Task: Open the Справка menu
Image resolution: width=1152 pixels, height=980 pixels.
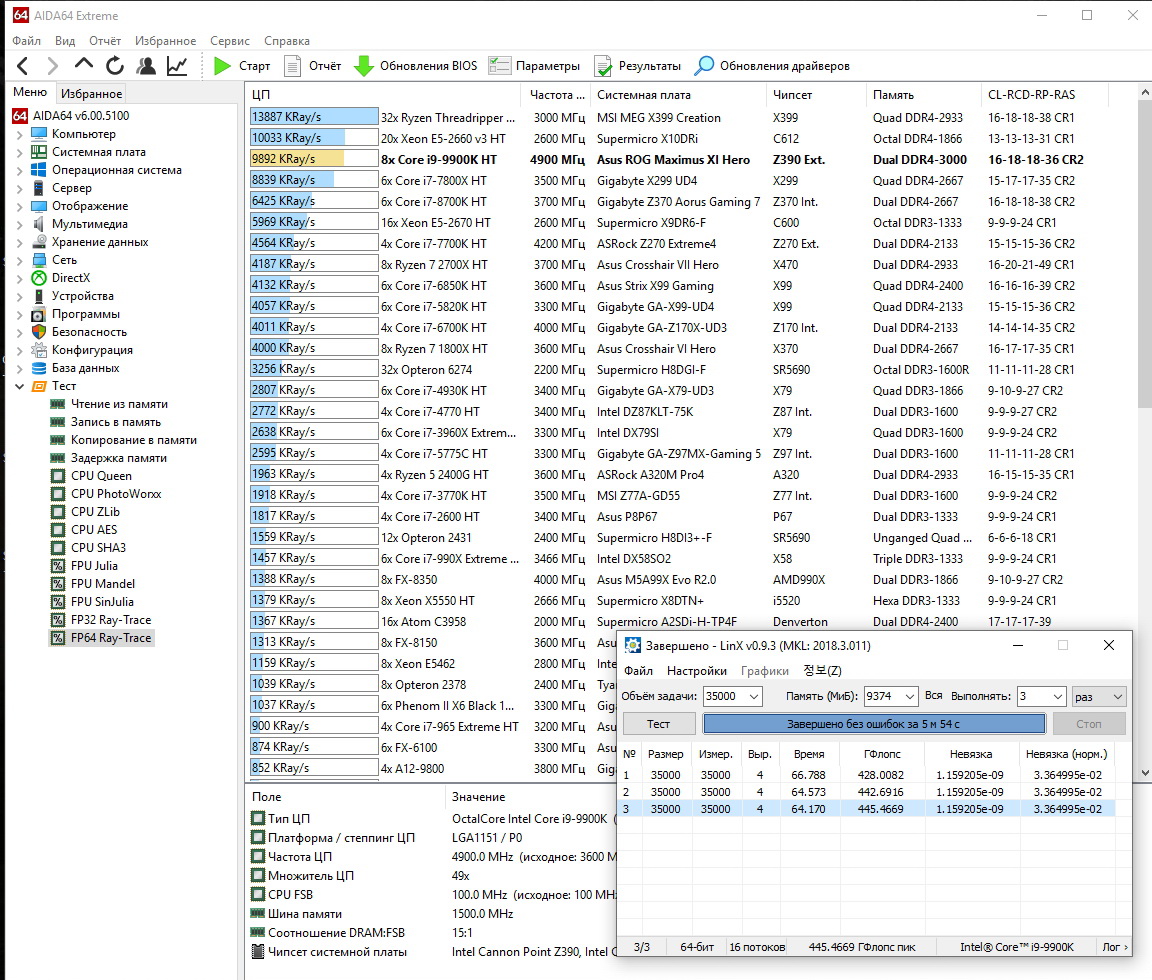Action: [x=287, y=41]
